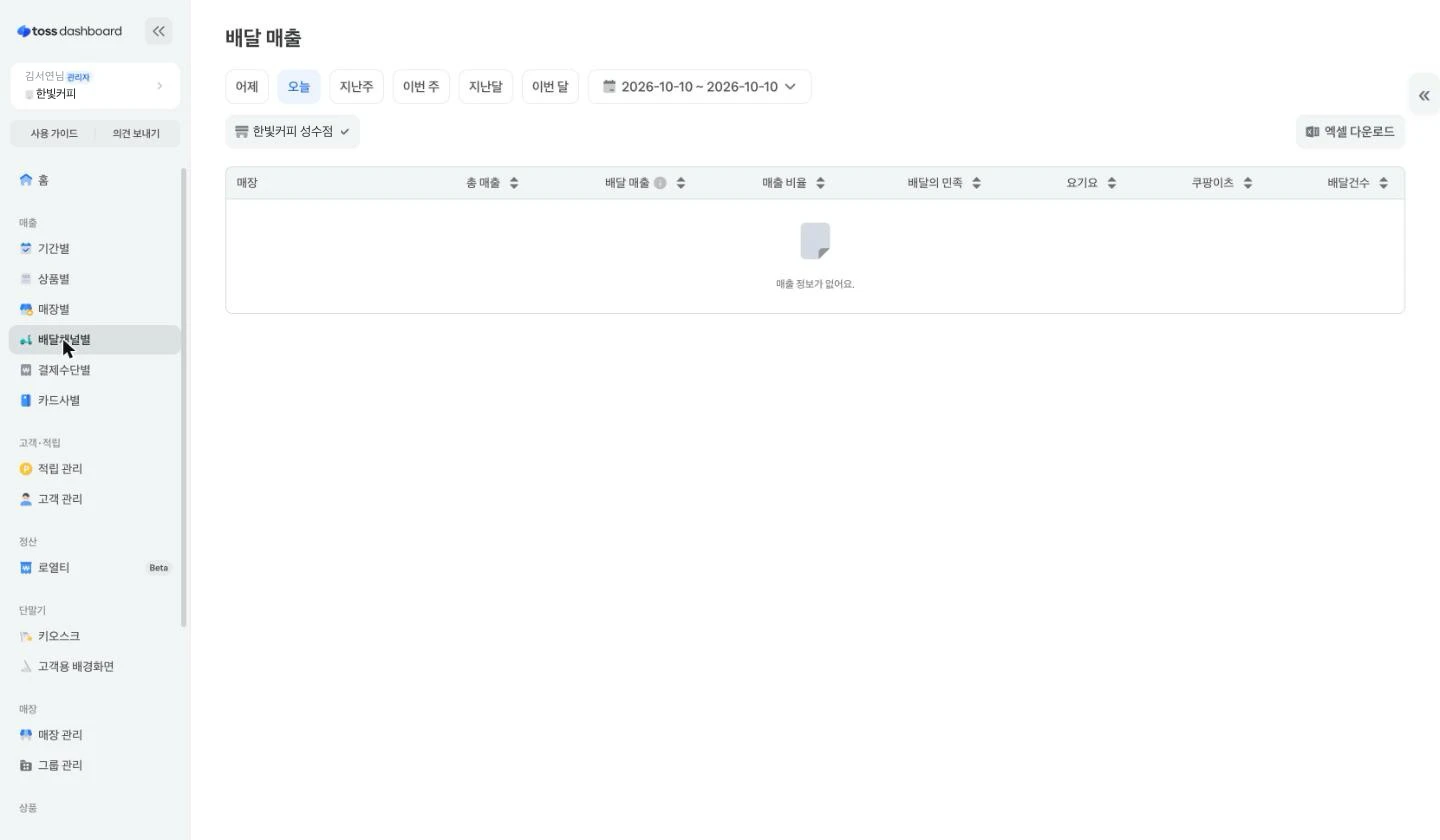Click 의견 보내기 button
The height and width of the screenshot is (840, 1440).
(x=137, y=133)
